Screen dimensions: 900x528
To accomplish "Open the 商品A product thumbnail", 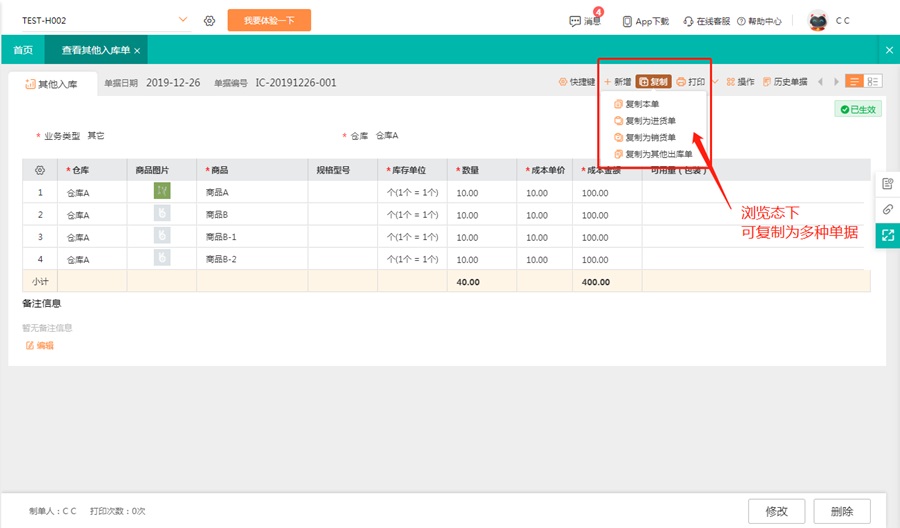I will tap(162, 191).
